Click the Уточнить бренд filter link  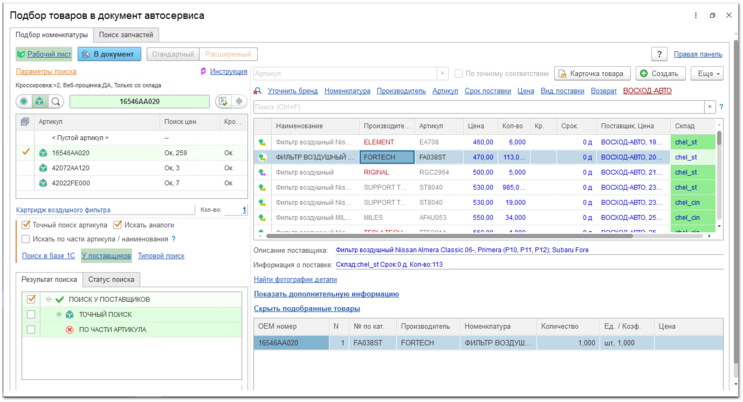293,91
